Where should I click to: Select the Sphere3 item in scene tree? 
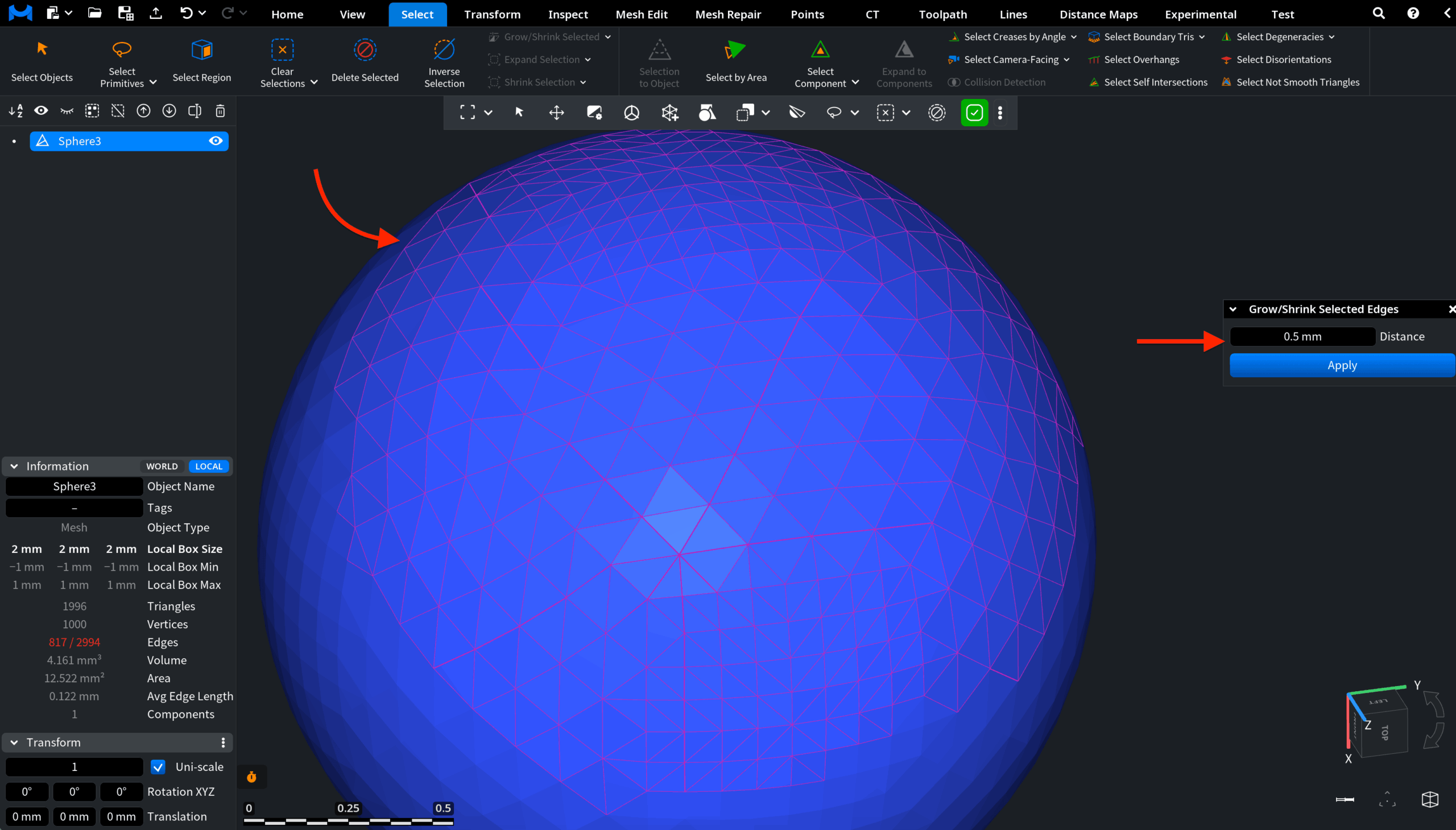pos(129,141)
